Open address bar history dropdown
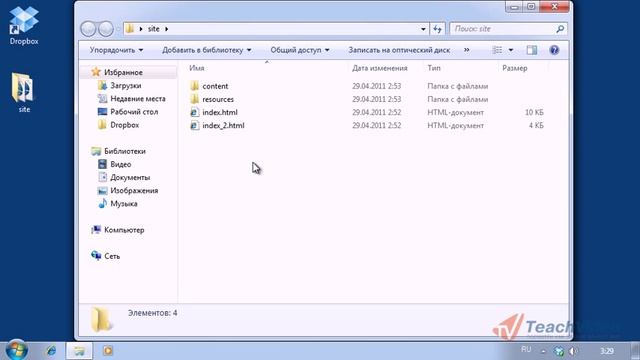This screenshot has width=640, height=360. 423,29
